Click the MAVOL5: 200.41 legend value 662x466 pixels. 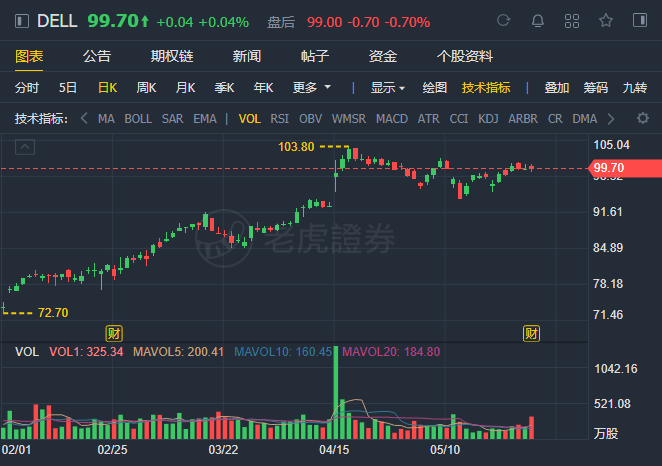click(178, 352)
